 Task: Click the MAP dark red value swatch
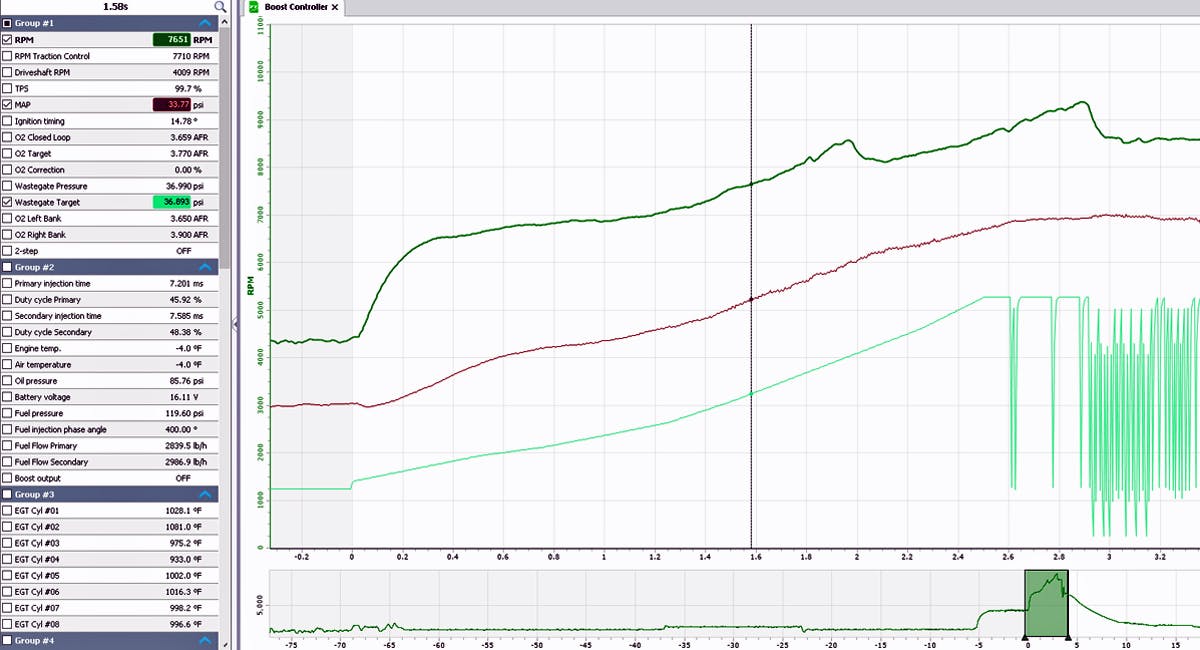tap(171, 105)
